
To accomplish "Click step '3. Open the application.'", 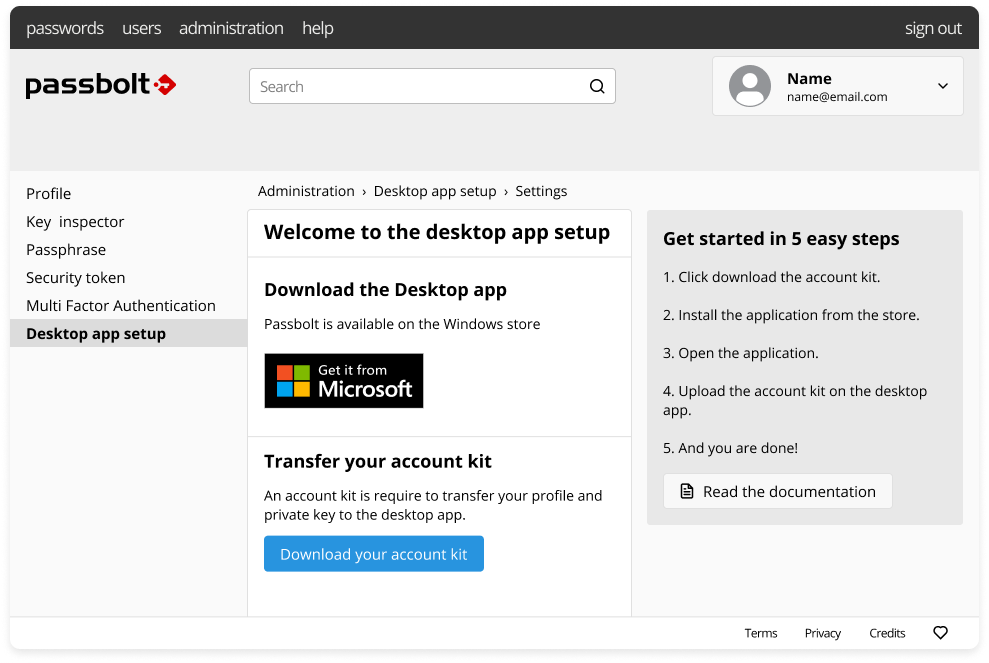I will click(x=740, y=353).
